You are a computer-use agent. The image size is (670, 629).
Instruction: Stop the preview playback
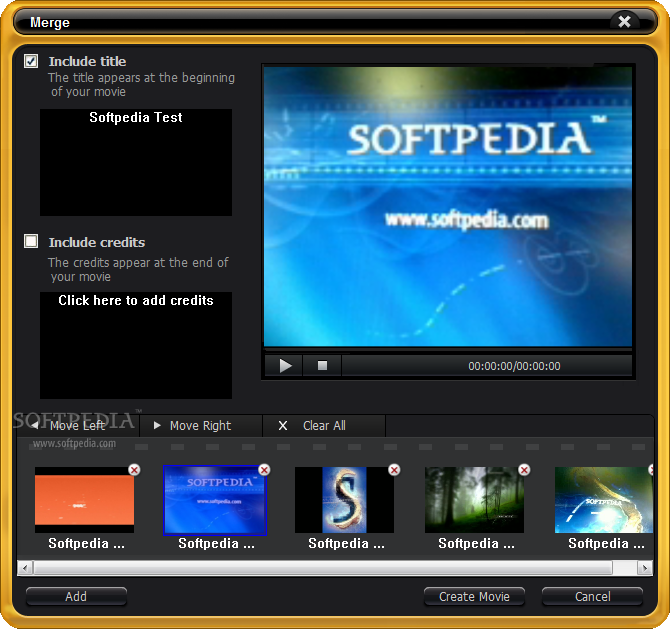[322, 366]
